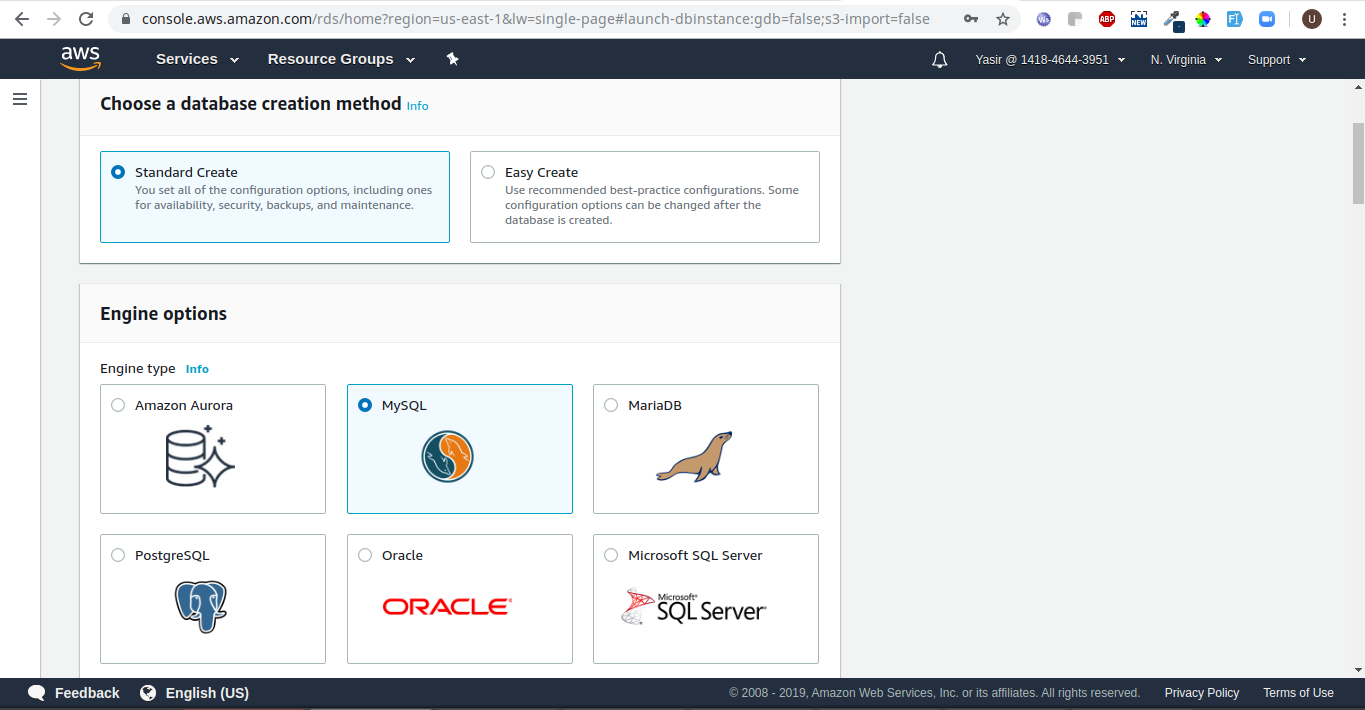The width and height of the screenshot is (1365, 710).
Task: Click the purple Ws extension icon
Action: (x=1044, y=19)
